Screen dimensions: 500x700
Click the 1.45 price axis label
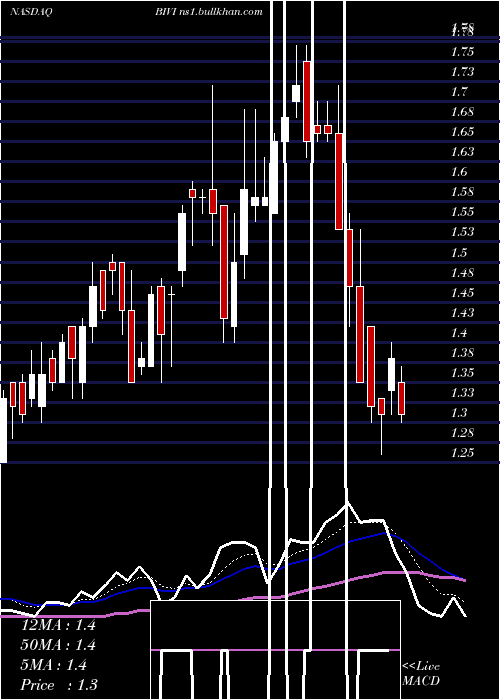click(x=462, y=293)
